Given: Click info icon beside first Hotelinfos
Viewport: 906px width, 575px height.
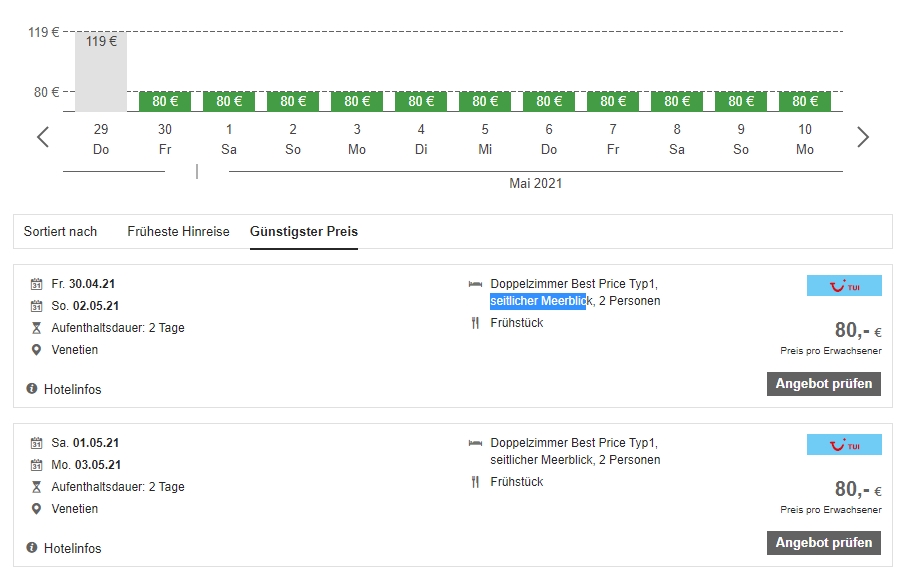Looking at the screenshot, I should point(32,389).
